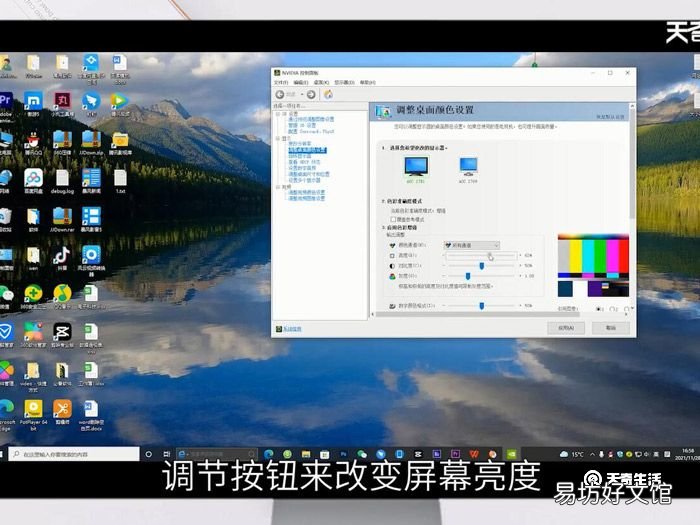The height and width of the screenshot is (525, 700).
Task: Click the NVIDIA icon in the taskbar
Action: point(512,454)
